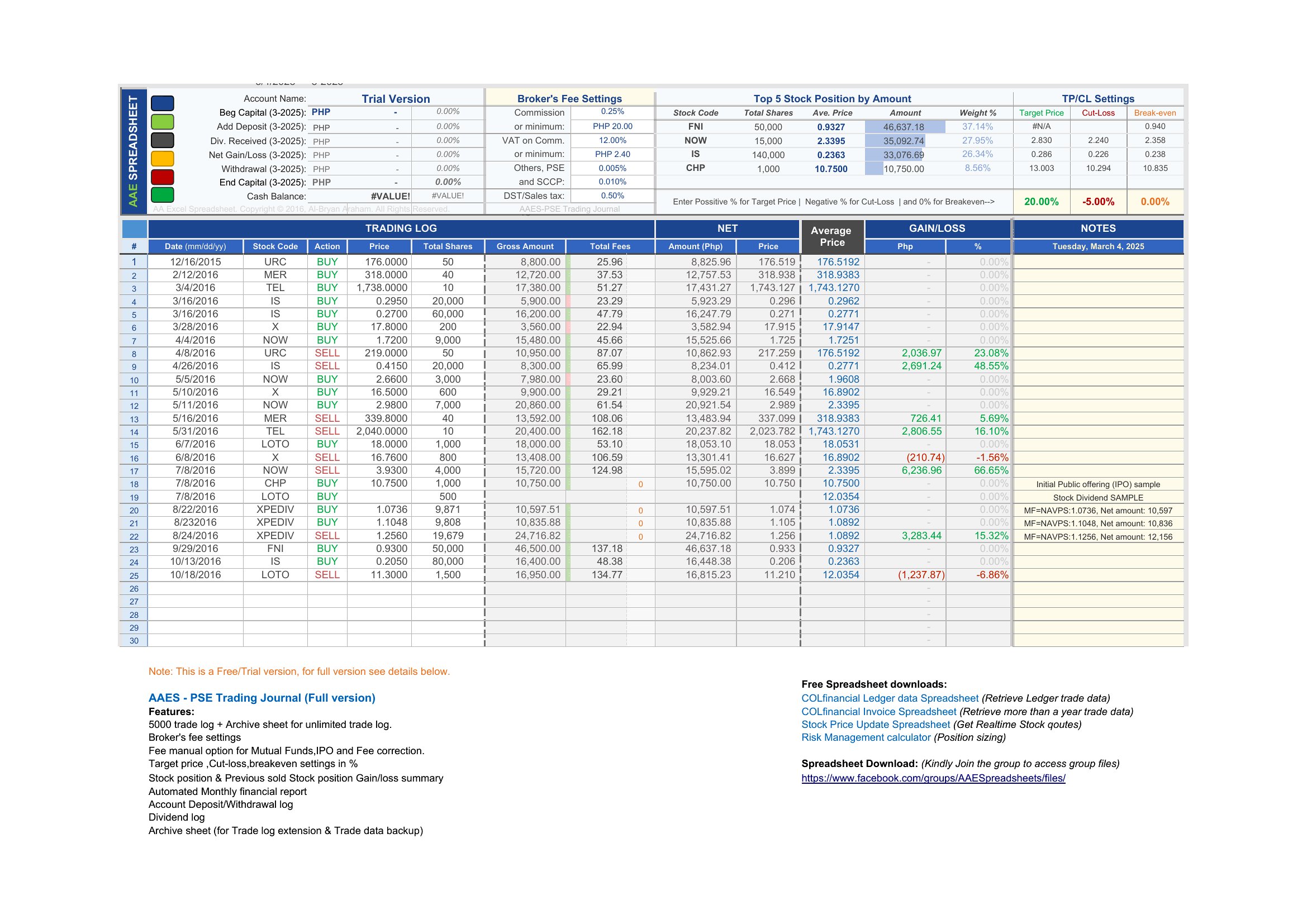Select the PHP 20.00 minimum commission cell
1307x924 pixels.
click(x=612, y=126)
